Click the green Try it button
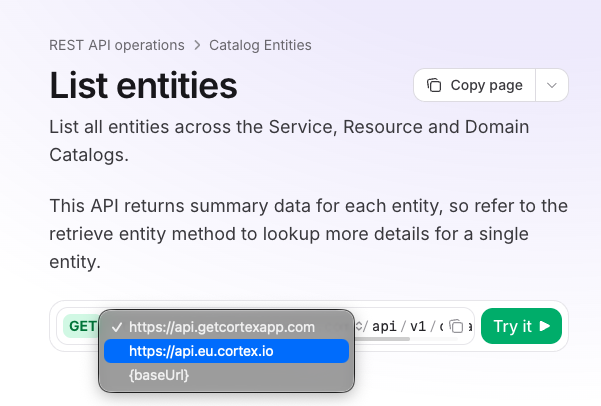 (x=521, y=326)
